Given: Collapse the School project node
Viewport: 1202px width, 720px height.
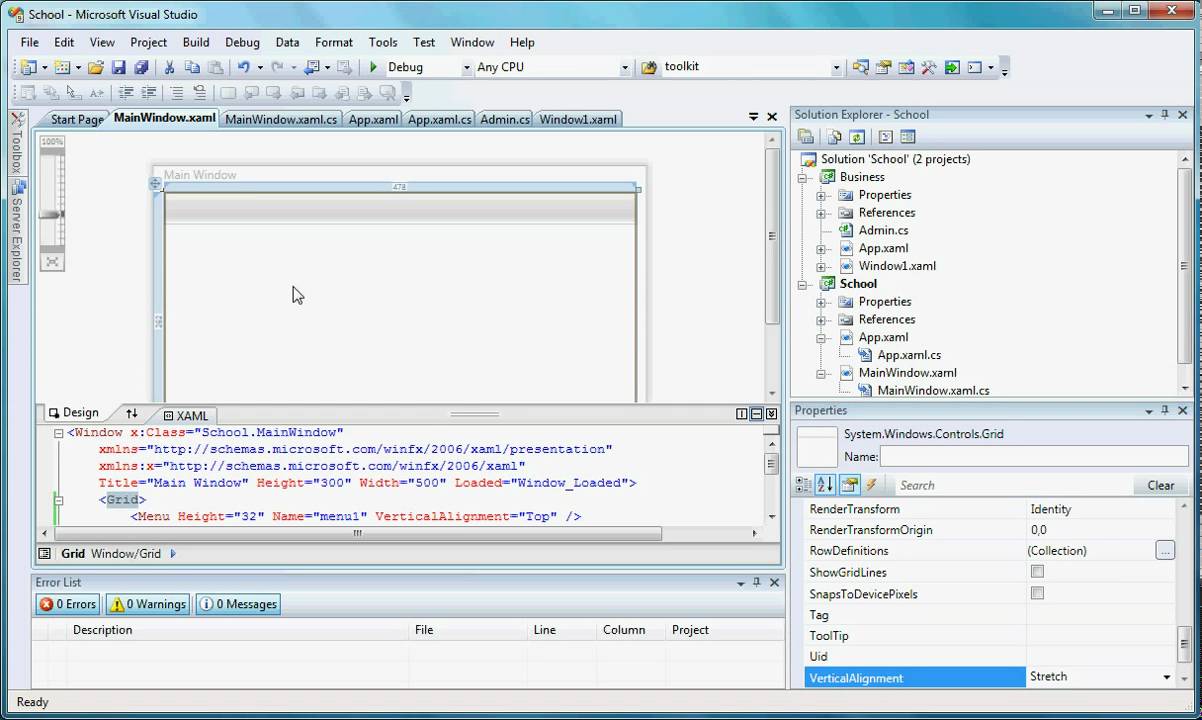Looking at the screenshot, I should click(802, 284).
